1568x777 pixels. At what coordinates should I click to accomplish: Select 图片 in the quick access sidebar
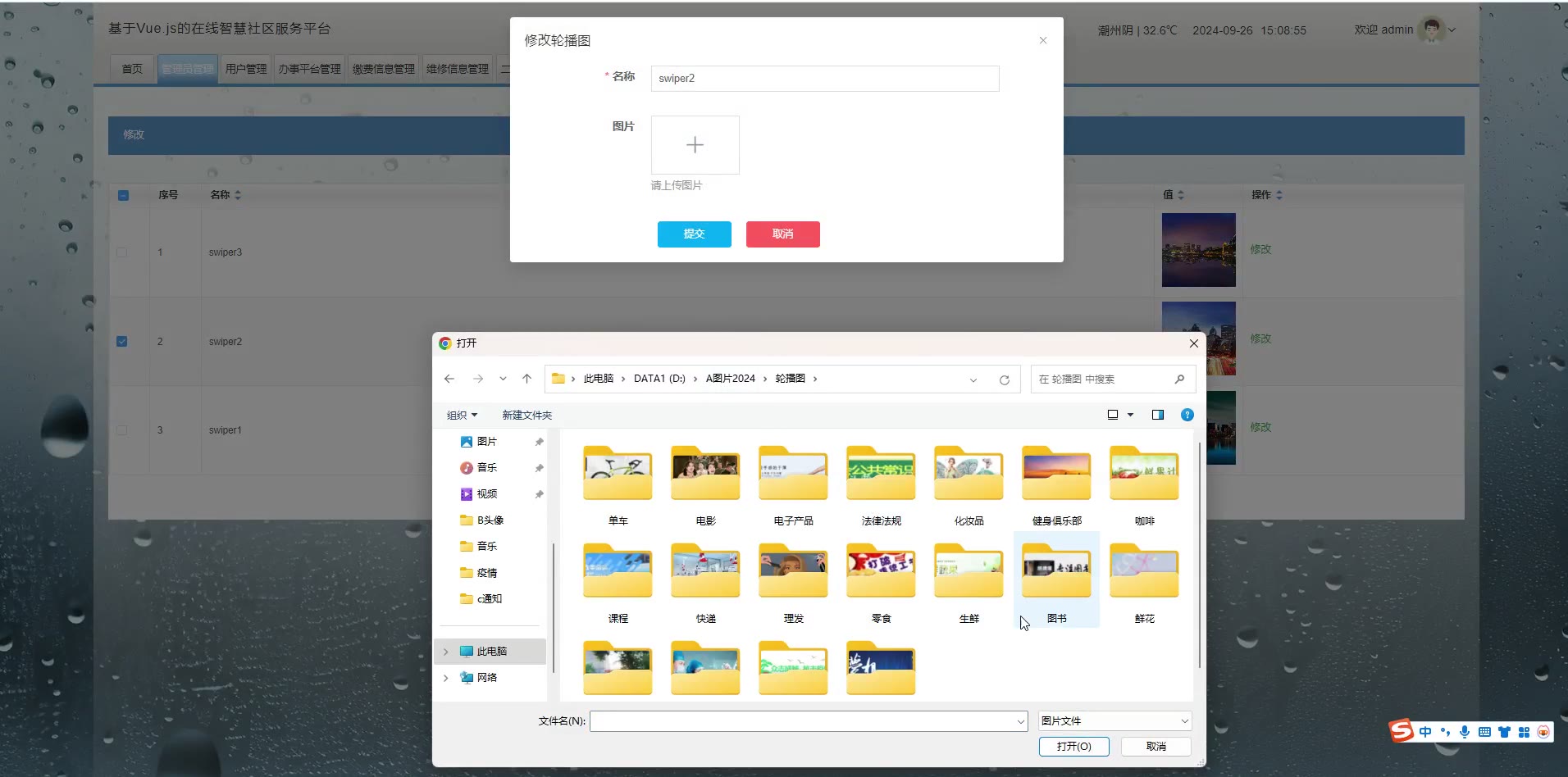486,442
